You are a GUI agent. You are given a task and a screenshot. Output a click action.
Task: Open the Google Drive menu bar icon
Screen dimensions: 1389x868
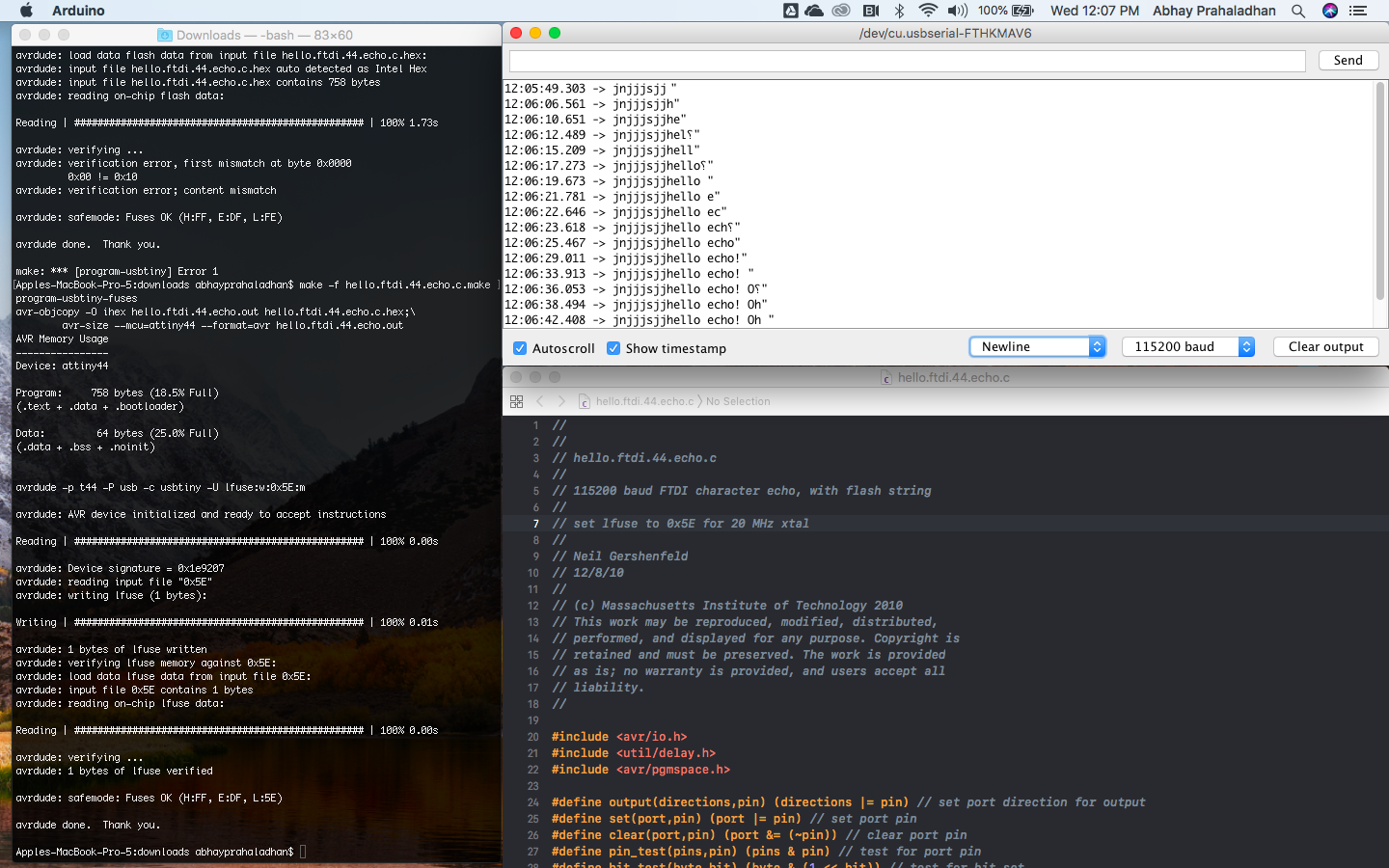tap(791, 11)
